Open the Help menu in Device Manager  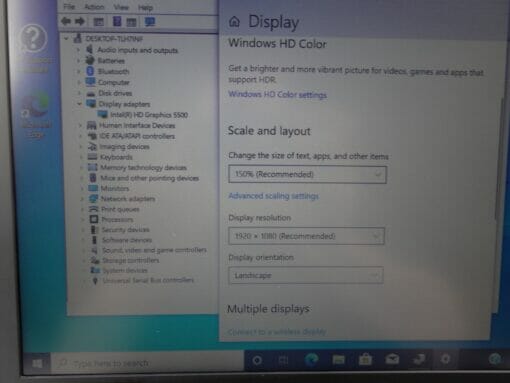click(146, 8)
